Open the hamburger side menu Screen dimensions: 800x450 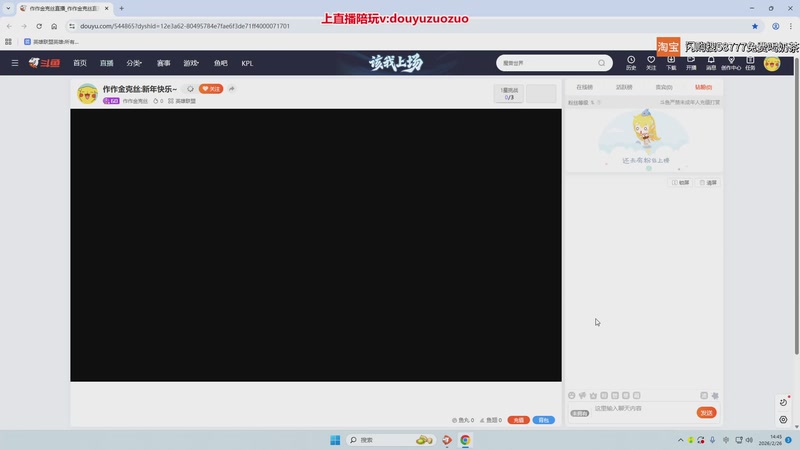tap(15, 63)
